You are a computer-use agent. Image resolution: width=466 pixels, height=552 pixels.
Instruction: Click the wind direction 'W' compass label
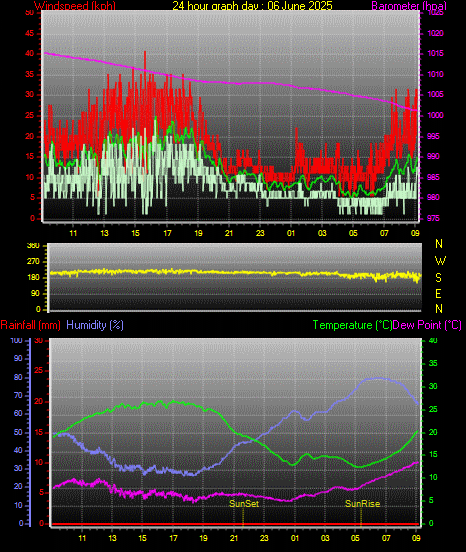[440, 261]
